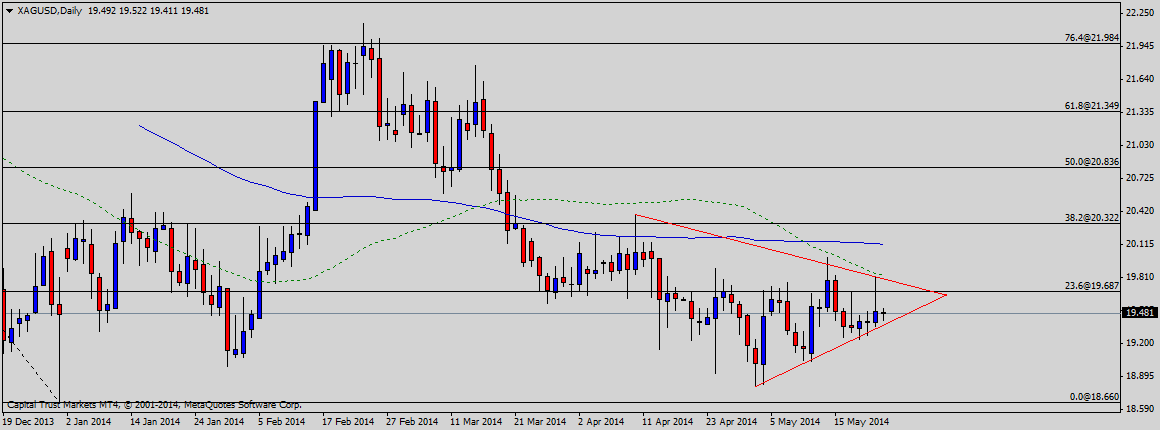Click the small triangle icon before XAGUSD
Viewport: 1160px width, 430px height.
pos(8,10)
